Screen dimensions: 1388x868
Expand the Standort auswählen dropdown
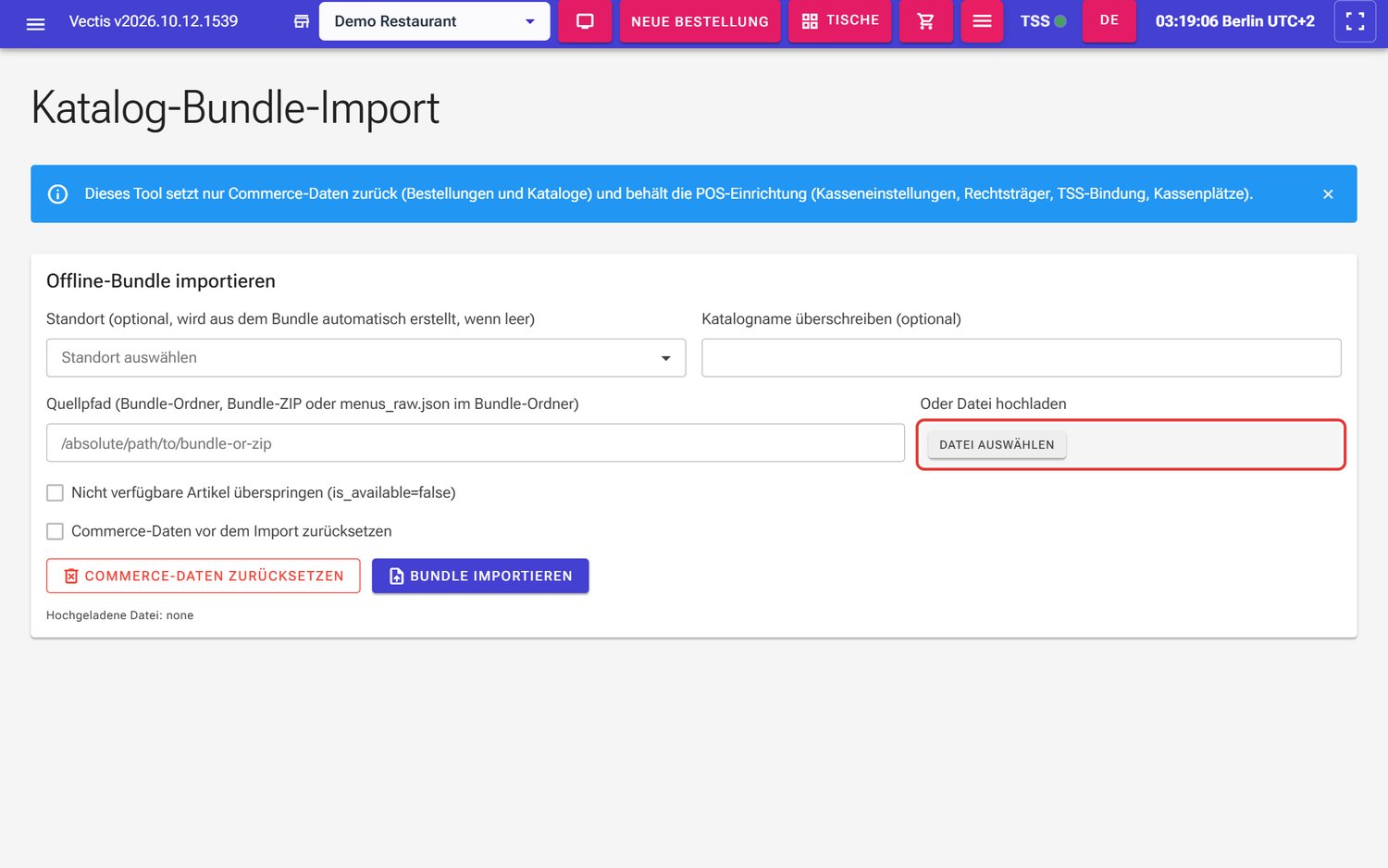tap(366, 358)
